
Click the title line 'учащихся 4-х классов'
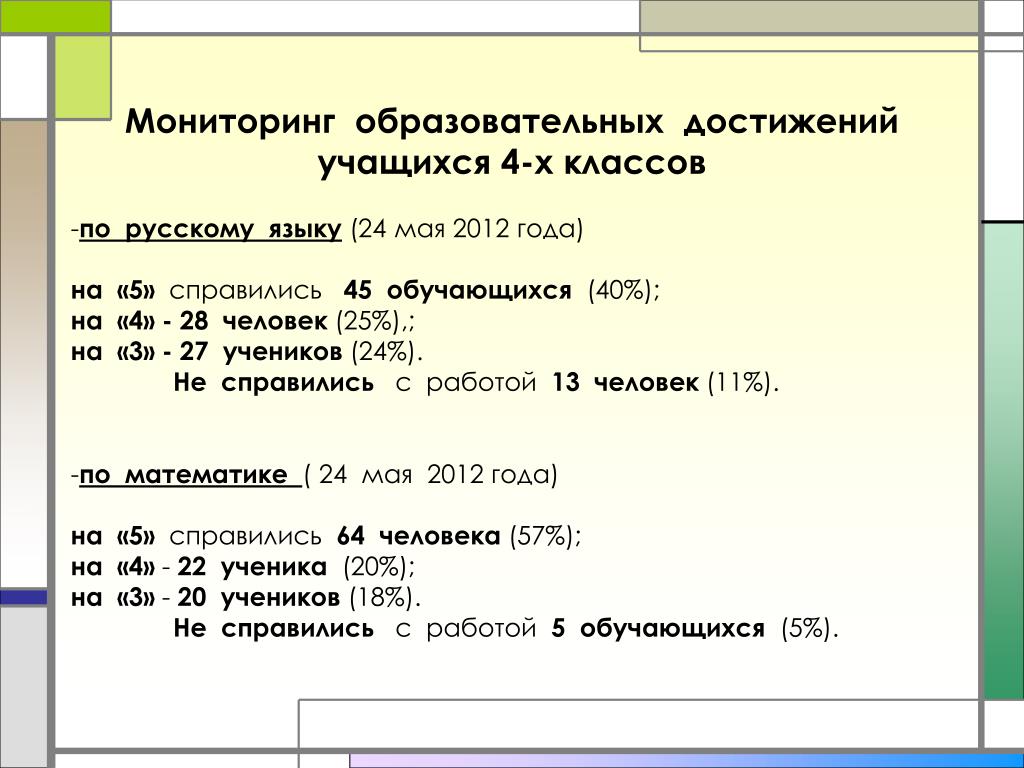click(x=512, y=163)
